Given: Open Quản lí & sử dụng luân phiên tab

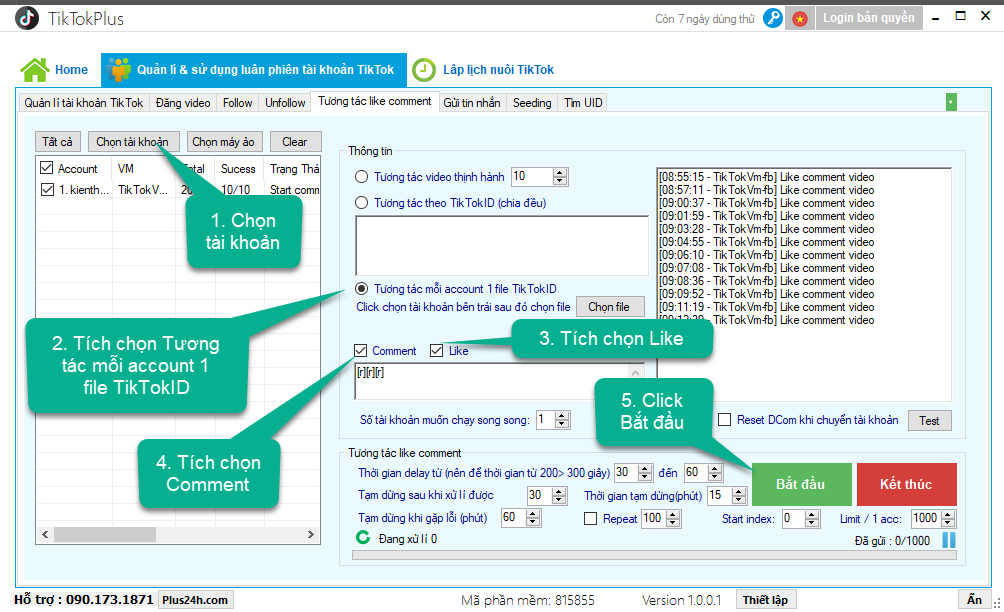Looking at the screenshot, I should tap(254, 70).
